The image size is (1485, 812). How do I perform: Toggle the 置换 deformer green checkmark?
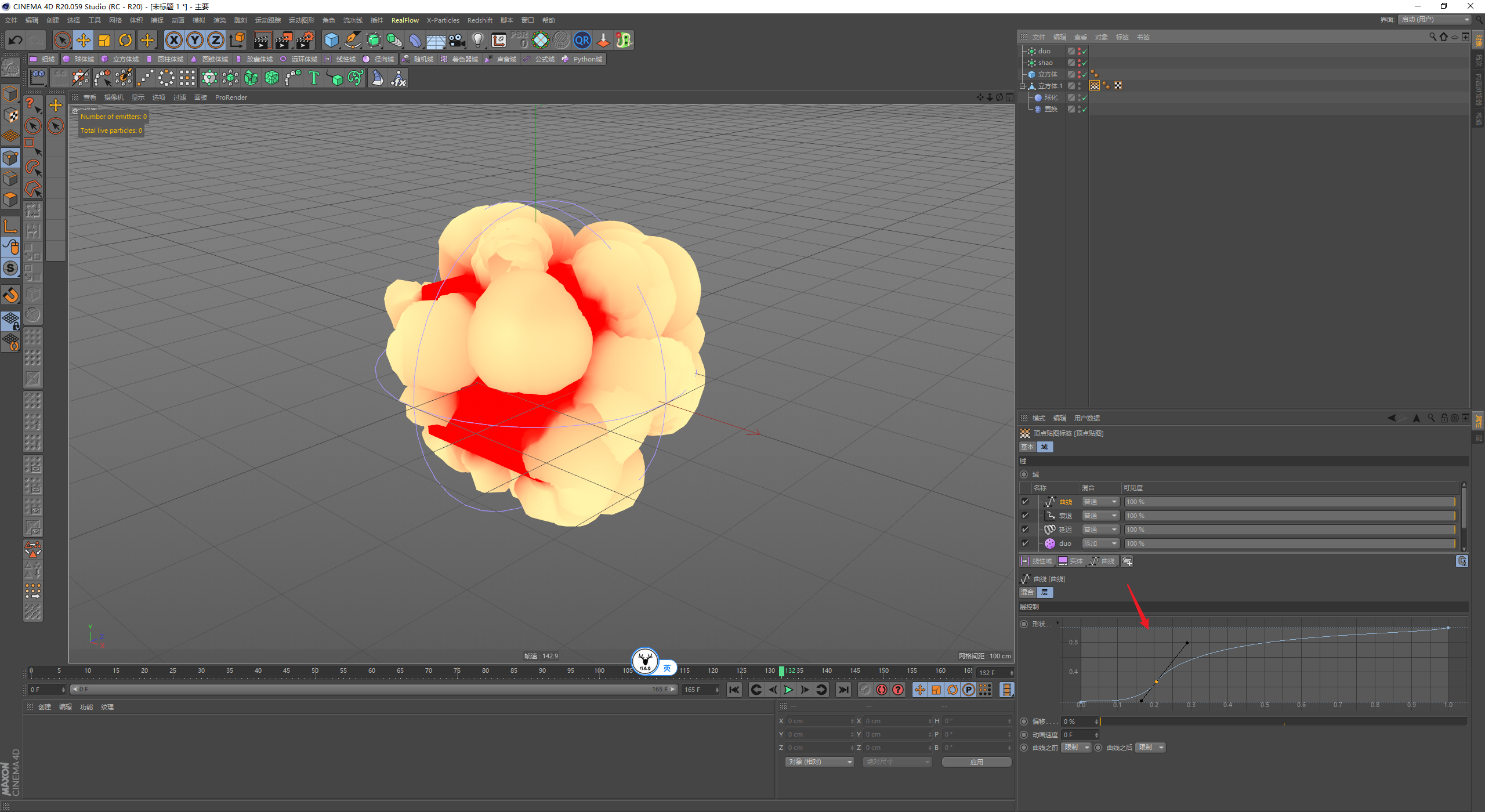pos(1084,109)
